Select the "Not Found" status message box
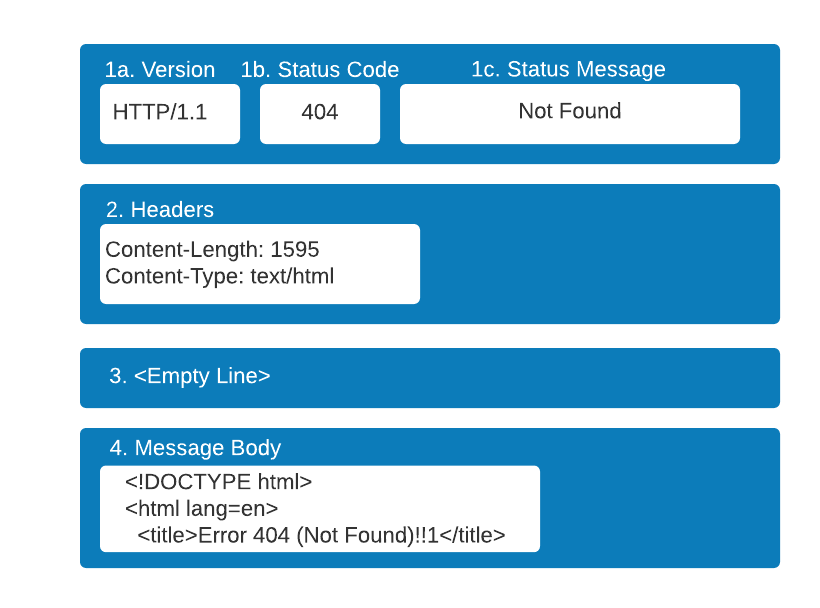This screenshot has width=820, height=608. pos(569,112)
